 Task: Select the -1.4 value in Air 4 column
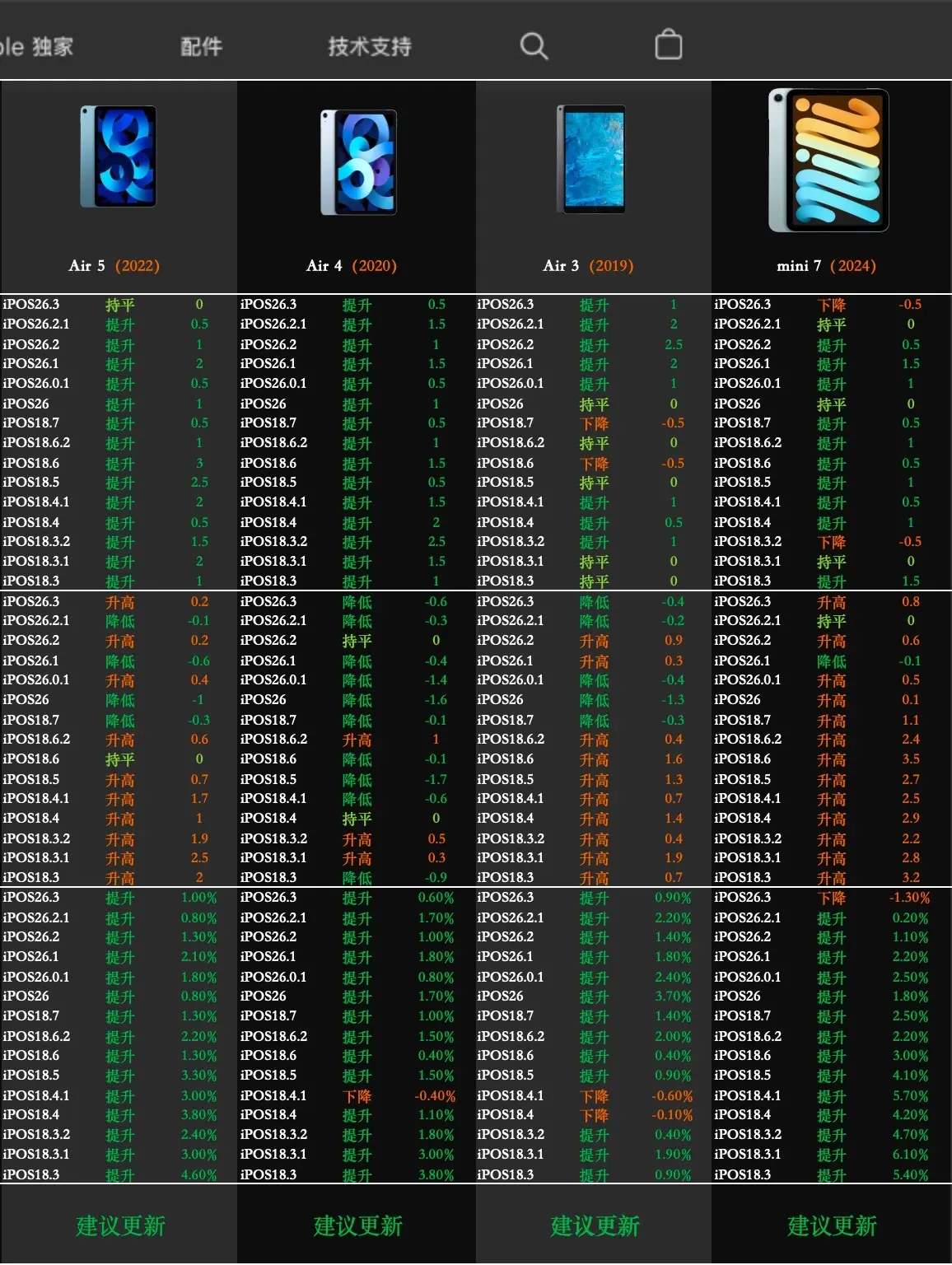436,679
